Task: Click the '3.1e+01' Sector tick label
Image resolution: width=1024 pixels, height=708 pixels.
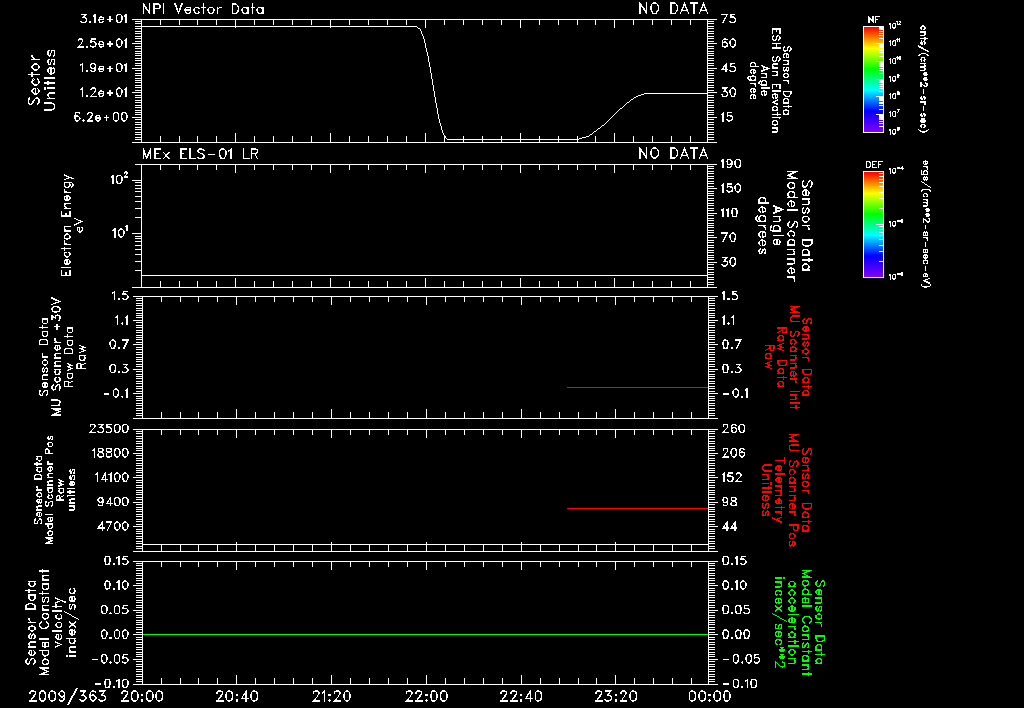Action: coord(104,19)
